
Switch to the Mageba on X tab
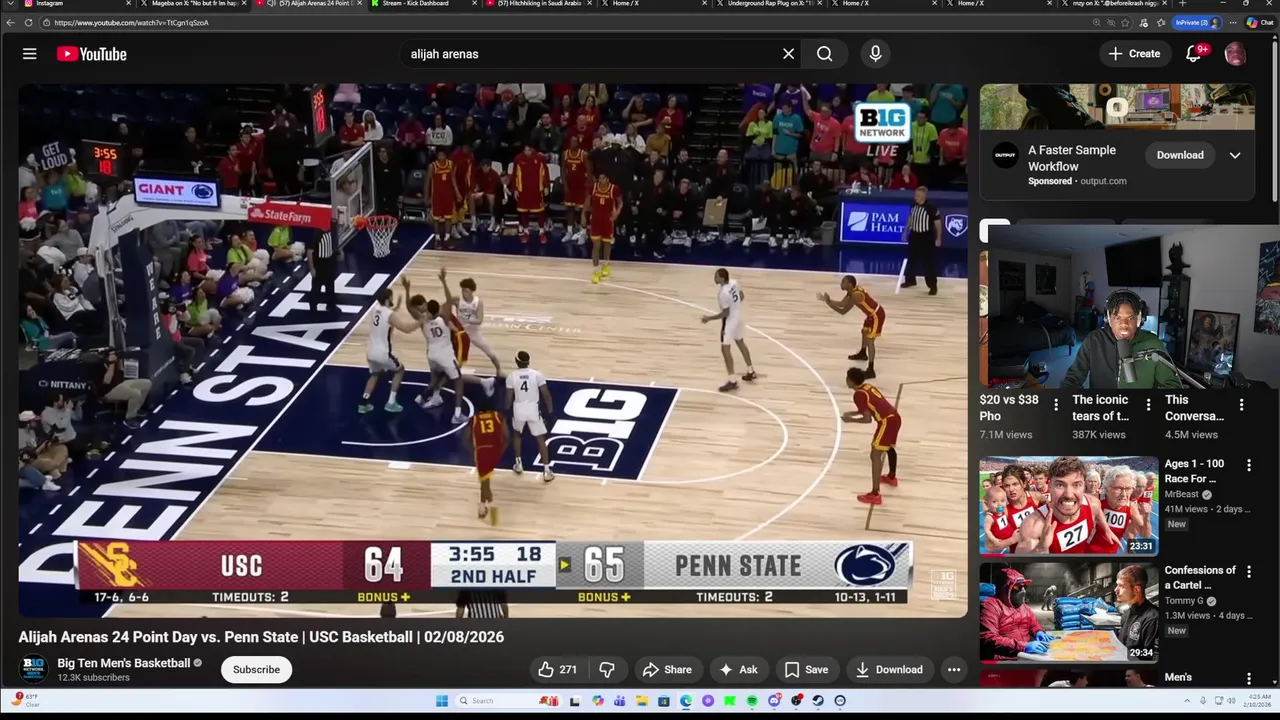pyautogui.click(x=193, y=4)
